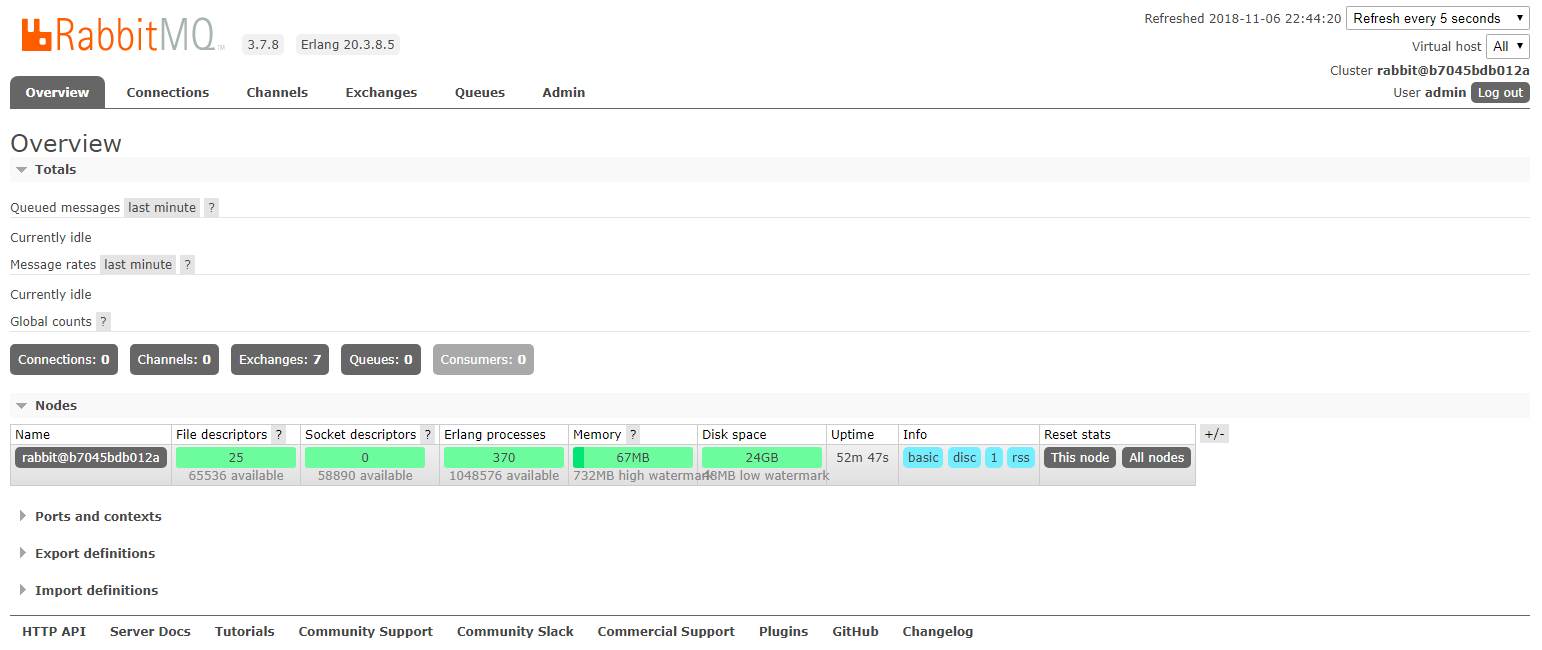Open the refresh interval dropdown
Image resolution: width=1542 pixels, height=650 pixels.
1437,18
